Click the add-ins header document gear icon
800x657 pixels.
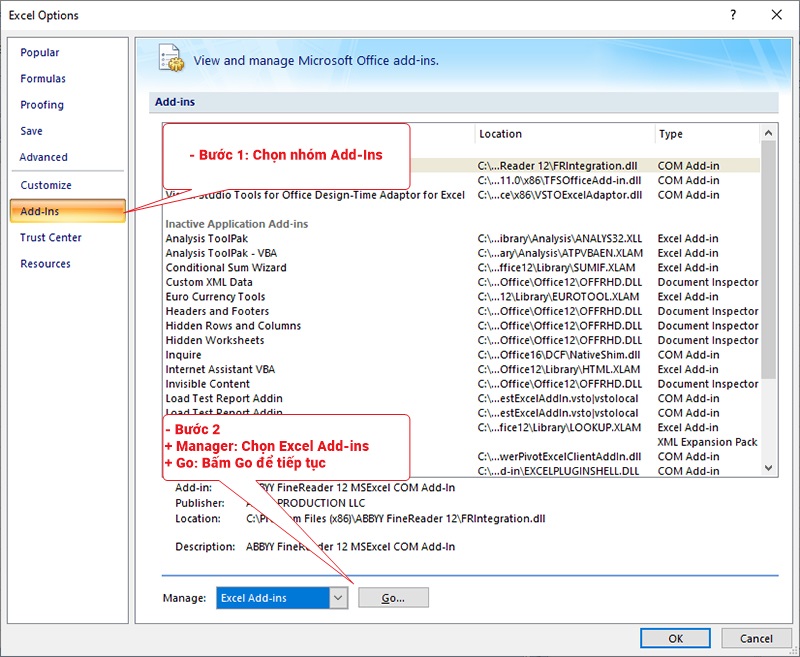(171, 58)
